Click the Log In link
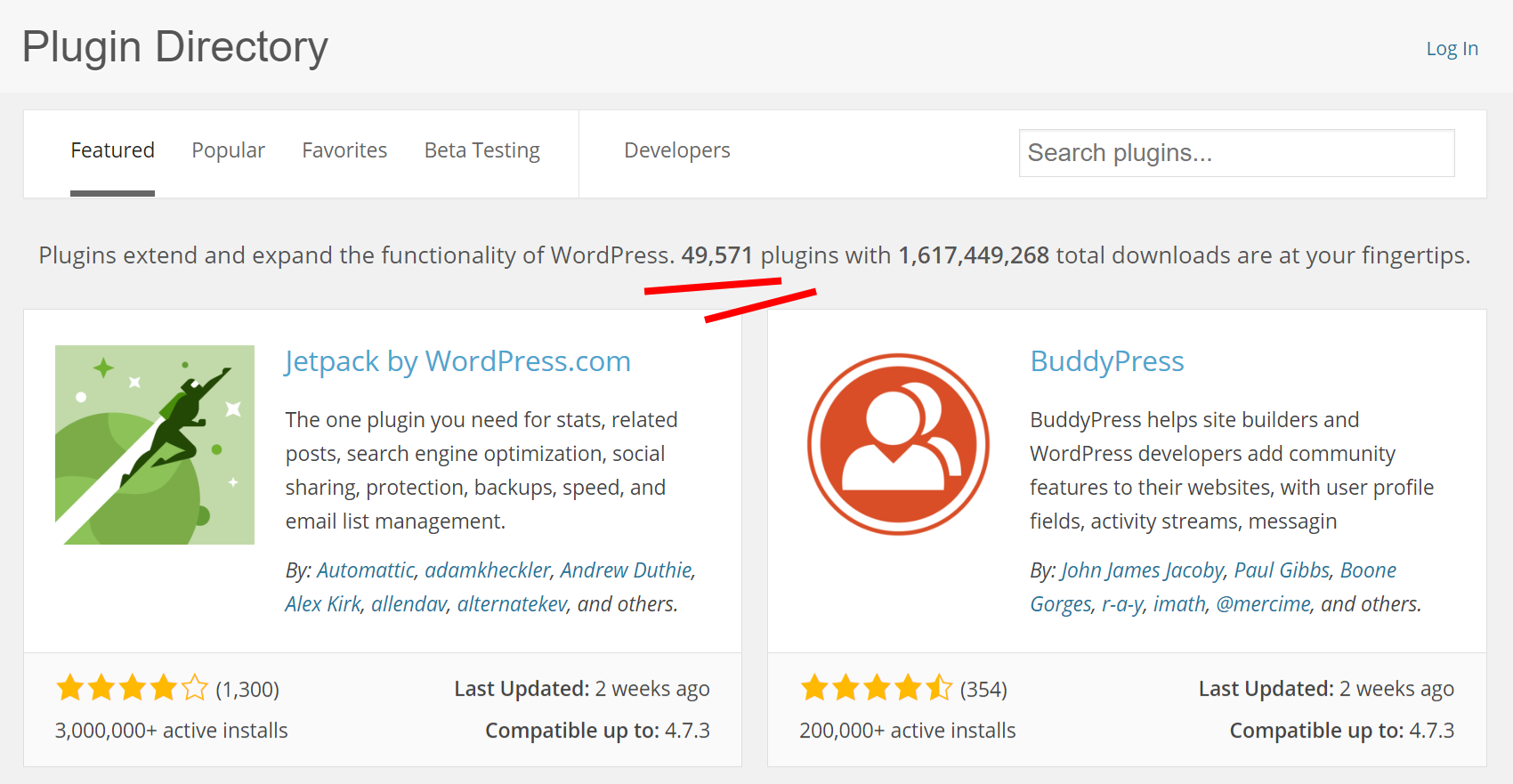 pos(1452,49)
